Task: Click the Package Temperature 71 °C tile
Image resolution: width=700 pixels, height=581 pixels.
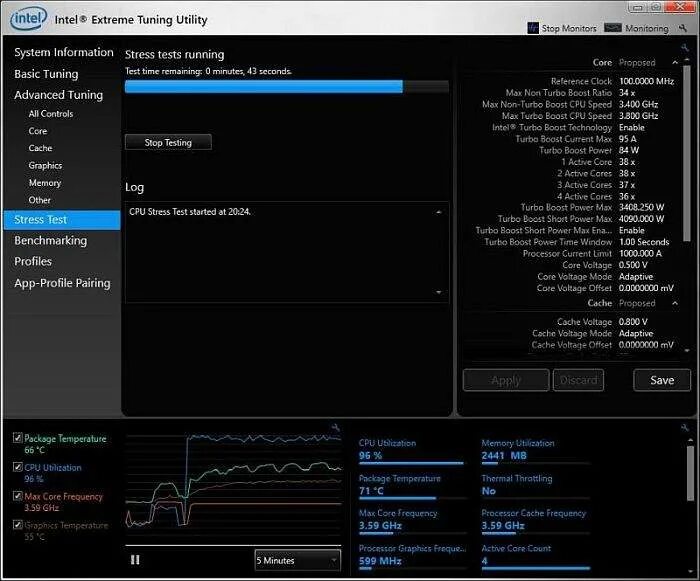Action: [x=411, y=486]
